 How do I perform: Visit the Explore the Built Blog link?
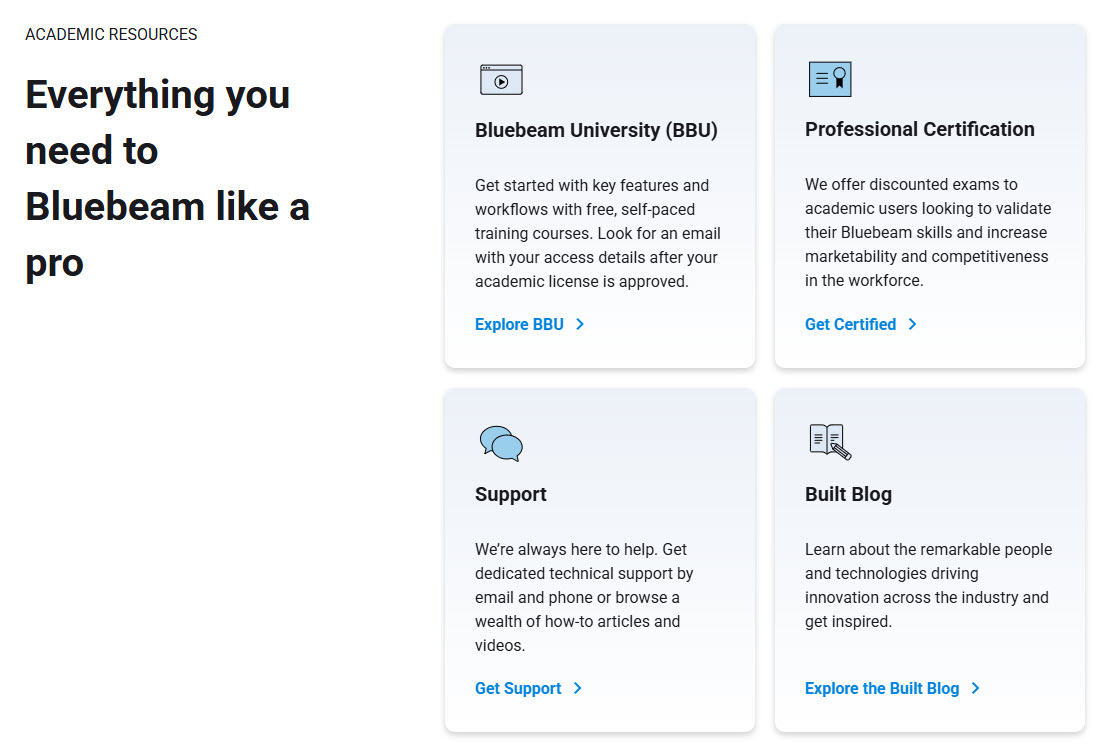pyautogui.click(x=882, y=688)
